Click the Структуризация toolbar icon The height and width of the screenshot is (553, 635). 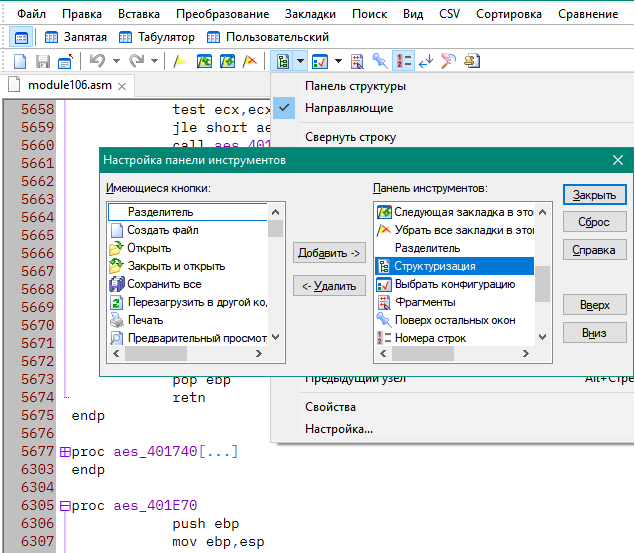[x=281, y=61]
